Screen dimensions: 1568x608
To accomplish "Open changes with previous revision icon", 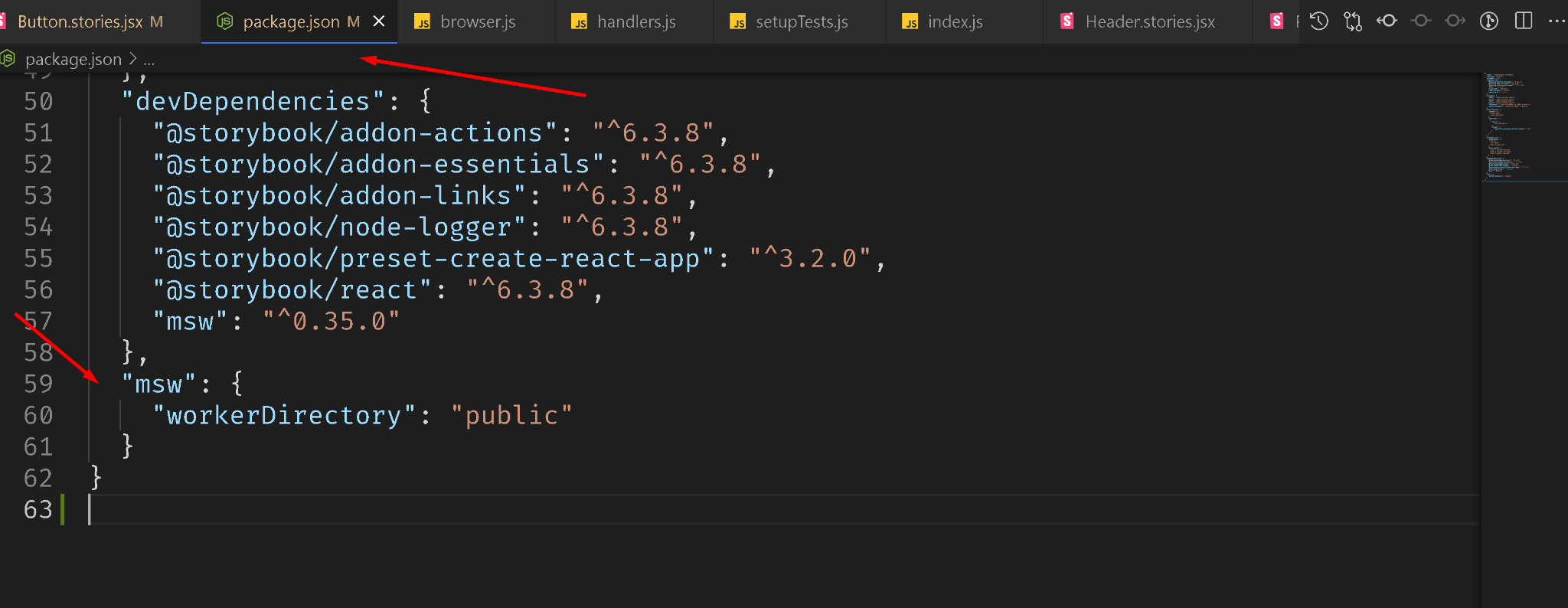I will (1387, 21).
